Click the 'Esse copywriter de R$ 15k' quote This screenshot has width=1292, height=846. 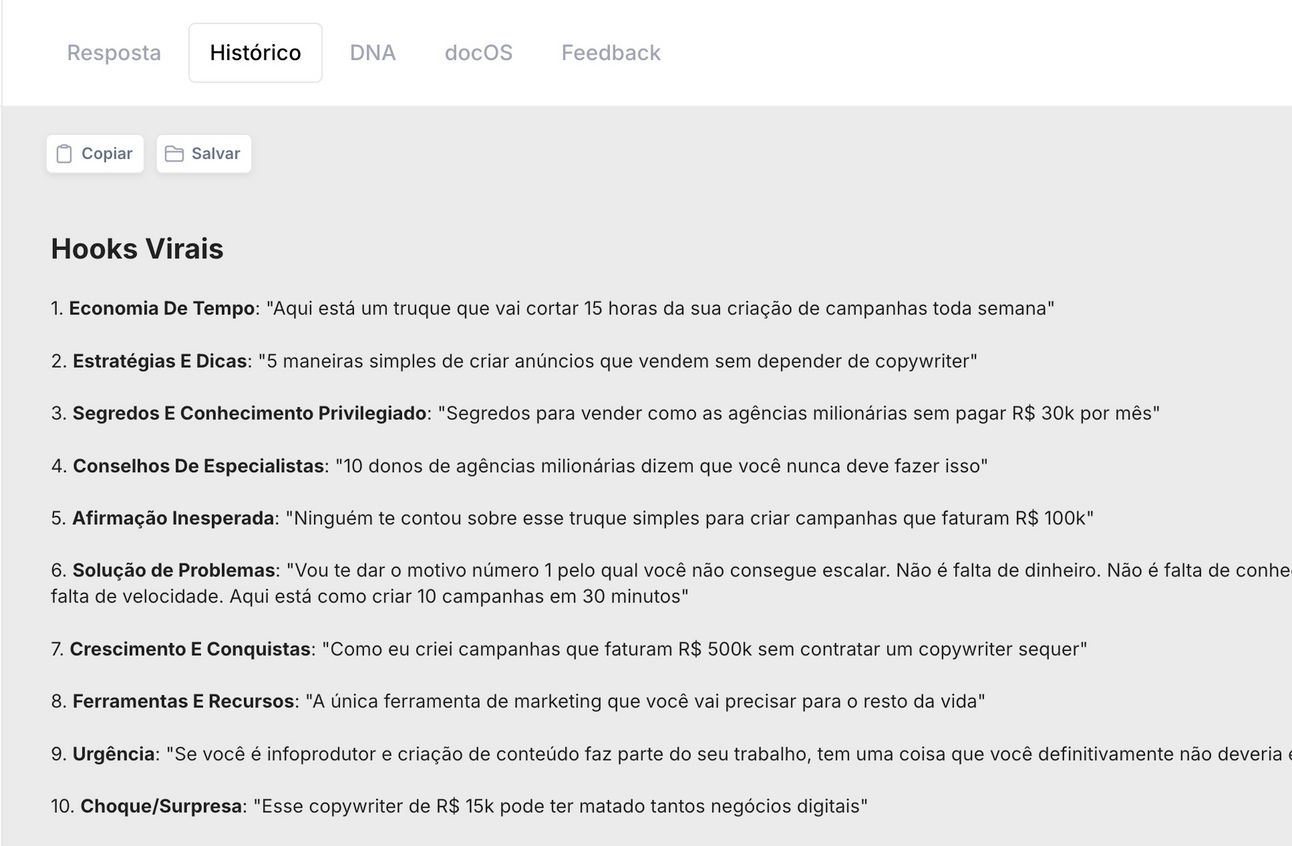pyautogui.click(x=560, y=806)
